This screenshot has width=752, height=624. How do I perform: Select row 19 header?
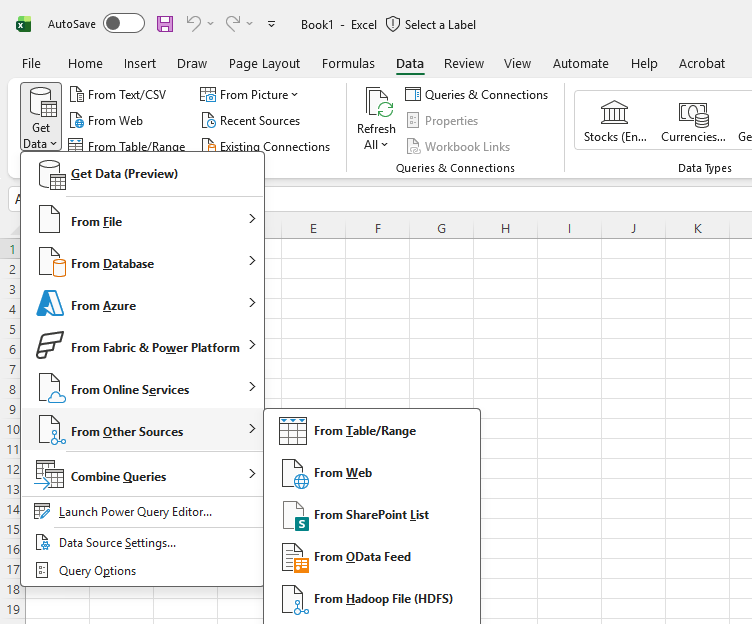[12, 610]
